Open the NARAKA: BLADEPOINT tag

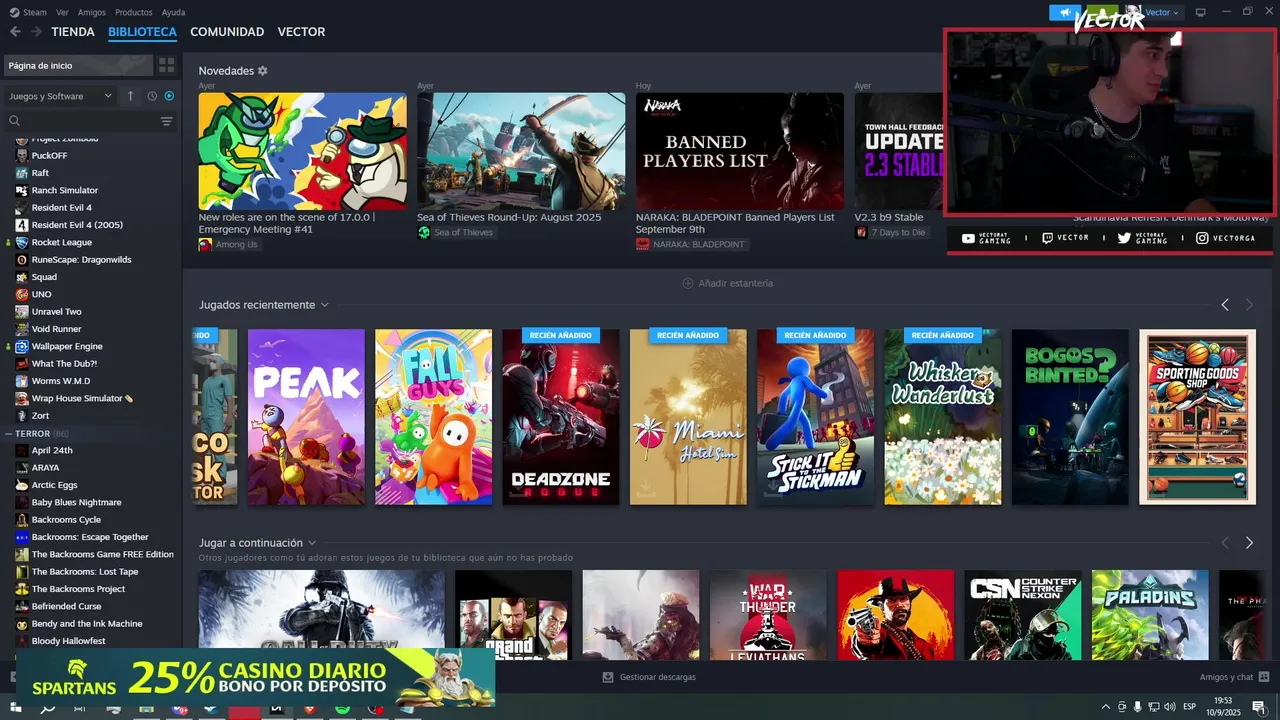691,244
